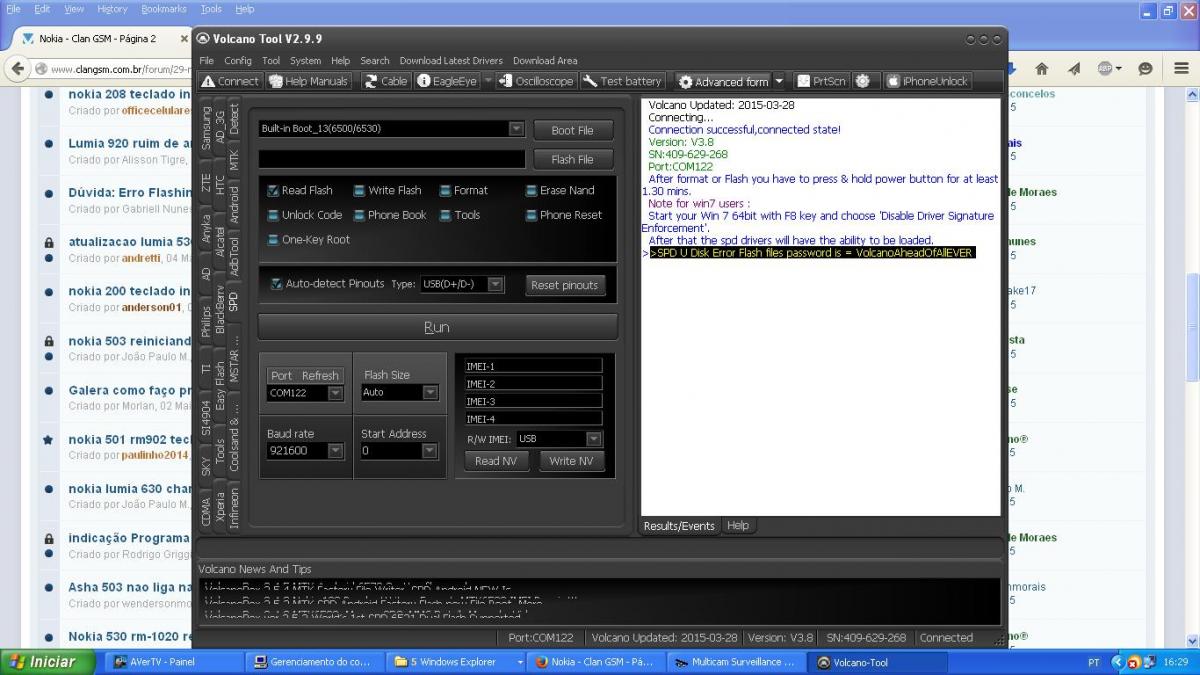1200x675 pixels.
Task: Open the Volcano Tool File menu
Action: (206, 61)
